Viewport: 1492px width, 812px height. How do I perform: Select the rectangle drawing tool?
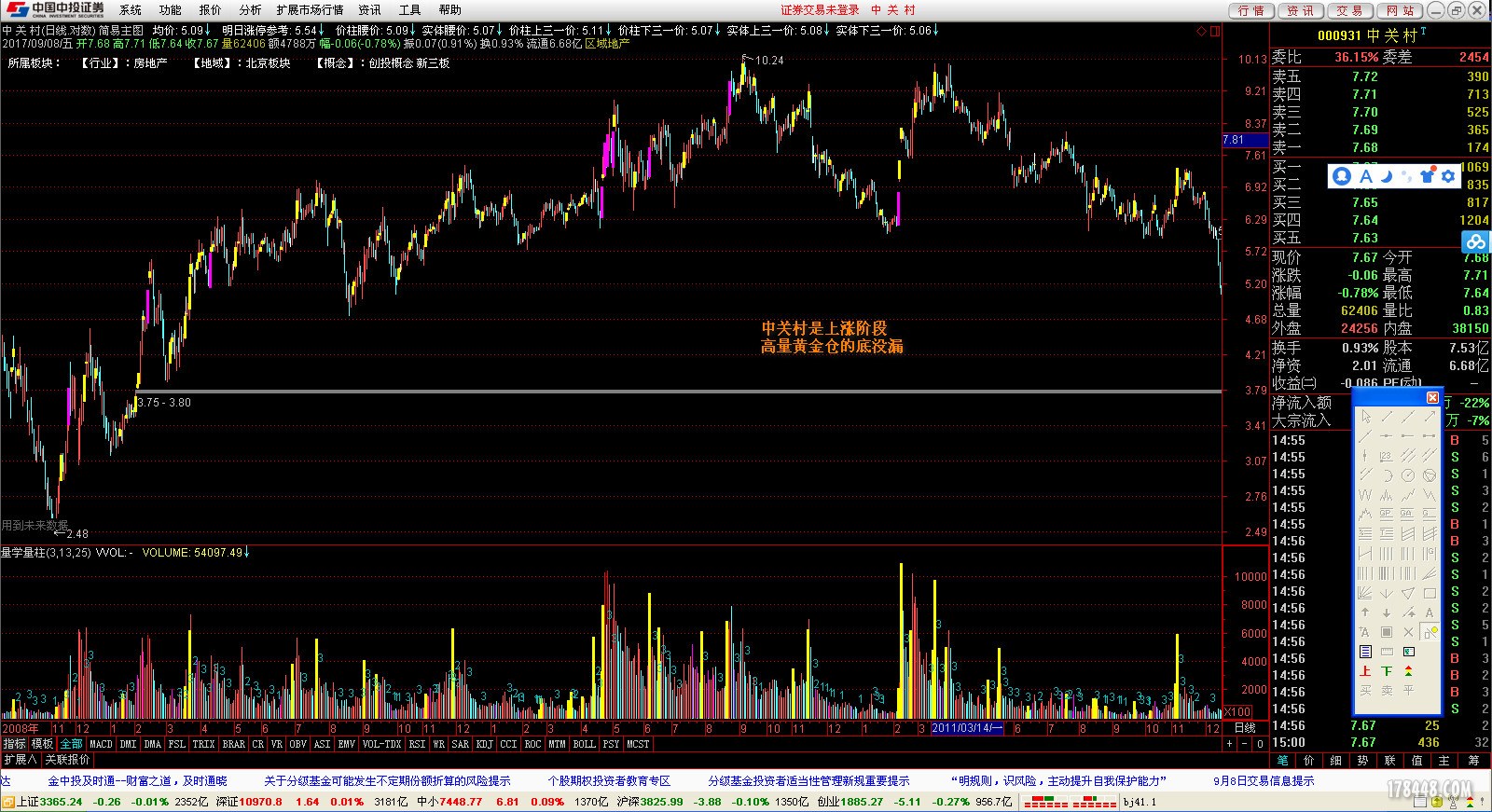(1430, 593)
